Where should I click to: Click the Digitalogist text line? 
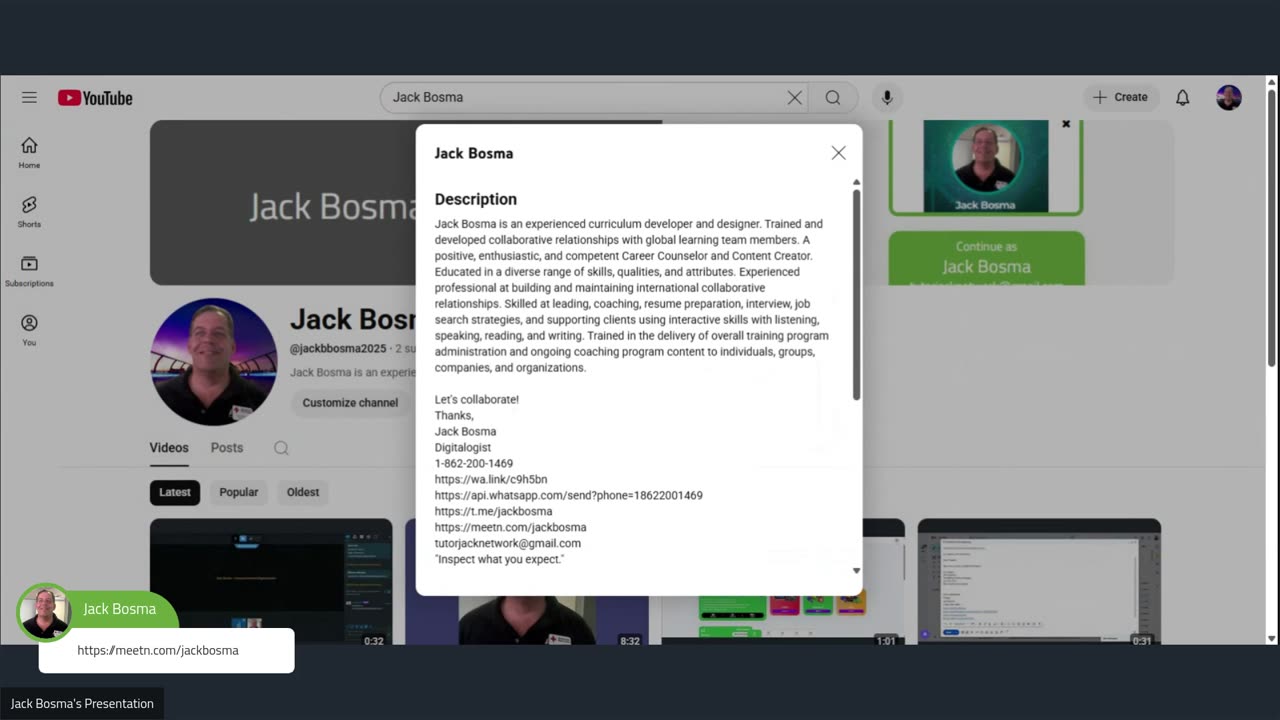pos(462,447)
